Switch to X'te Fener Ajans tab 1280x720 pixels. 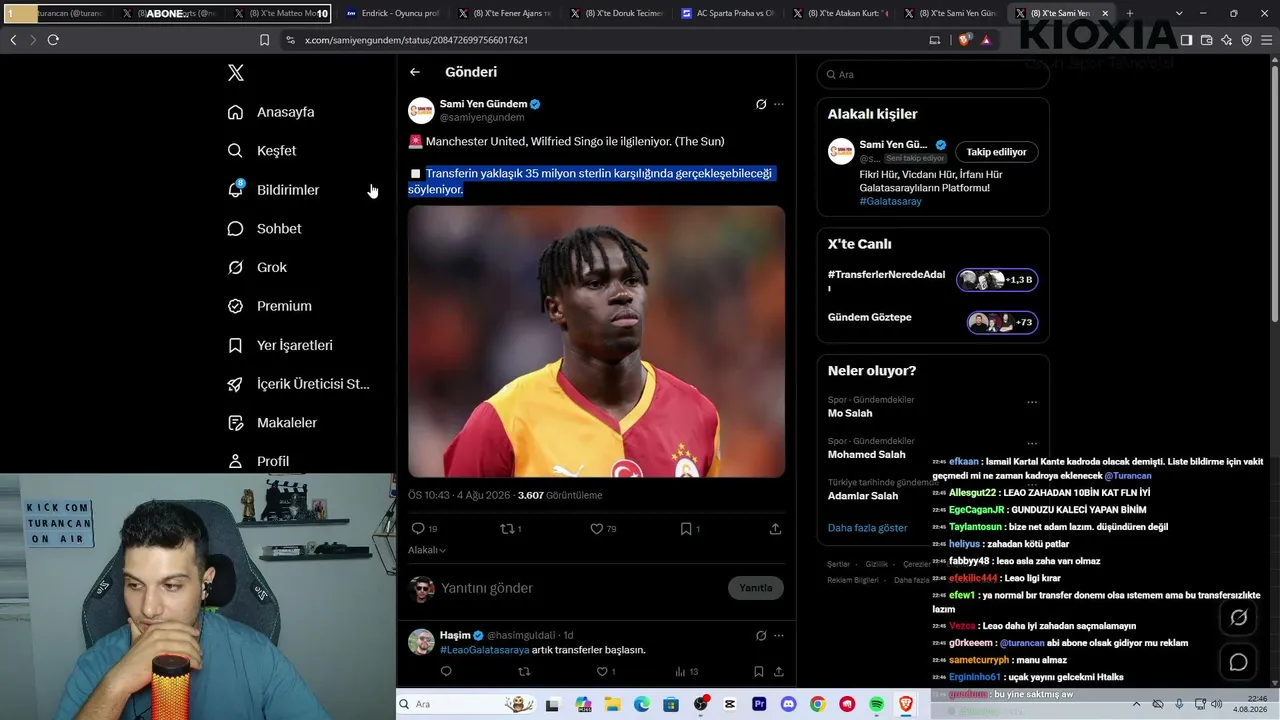click(x=504, y=14)
